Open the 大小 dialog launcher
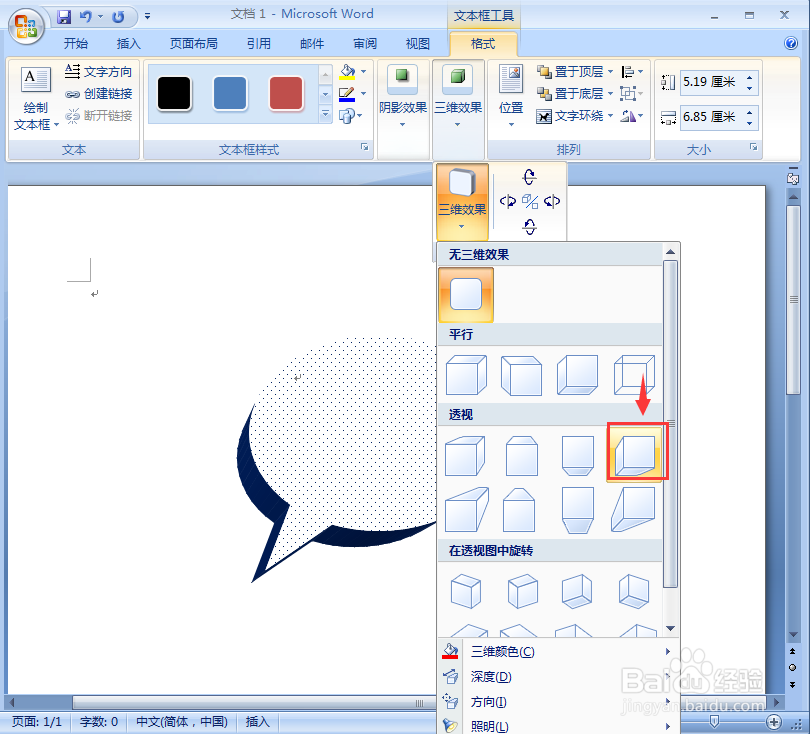 tap(753, 147)
